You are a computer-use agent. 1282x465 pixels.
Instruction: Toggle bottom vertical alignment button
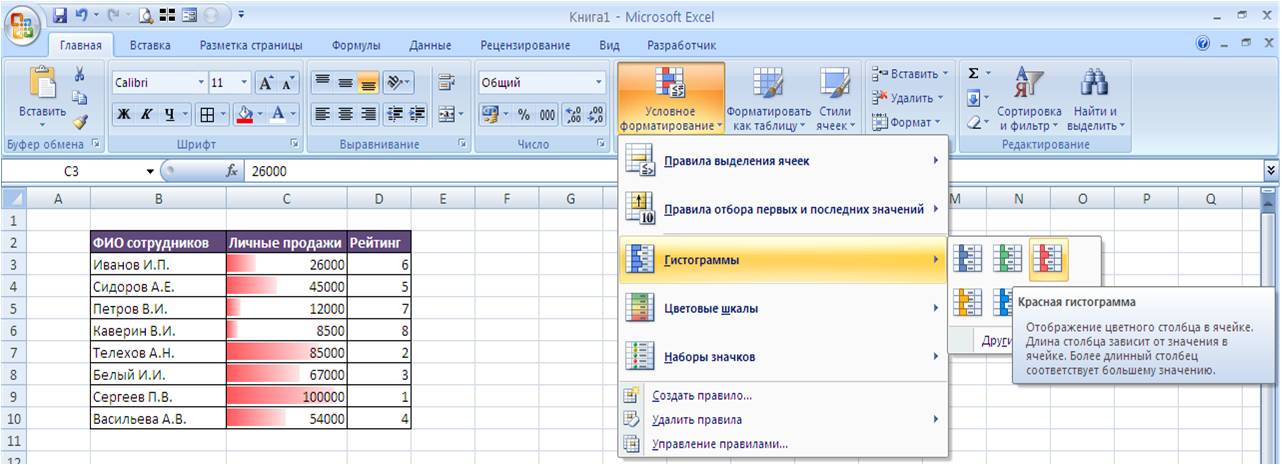(x=367, y=84)
